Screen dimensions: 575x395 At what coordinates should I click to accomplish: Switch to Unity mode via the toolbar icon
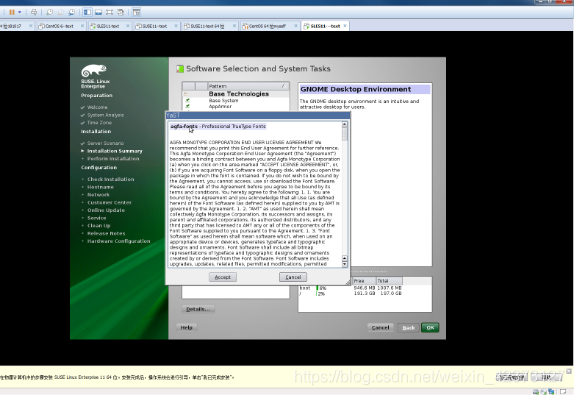click(120, 12)
